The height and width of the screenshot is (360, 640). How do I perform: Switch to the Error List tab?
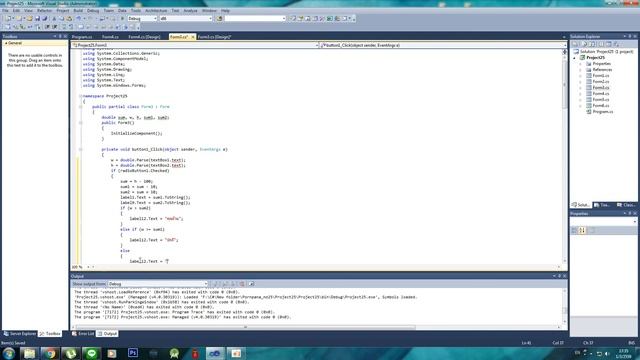click(x=83, y=334)
